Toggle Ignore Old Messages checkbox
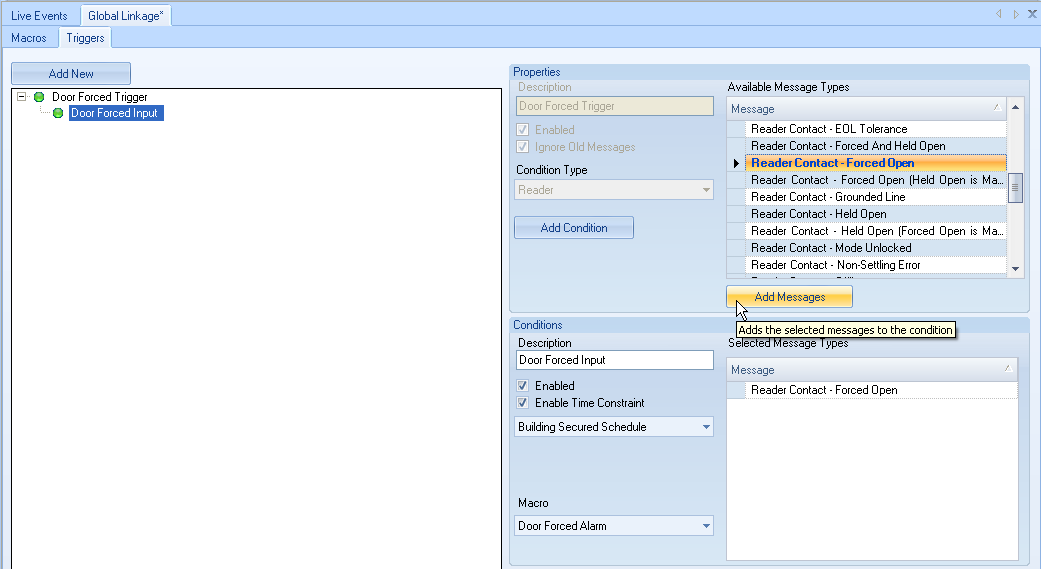This screenshot has width=1041, height=569. click(x=523, y=147)
